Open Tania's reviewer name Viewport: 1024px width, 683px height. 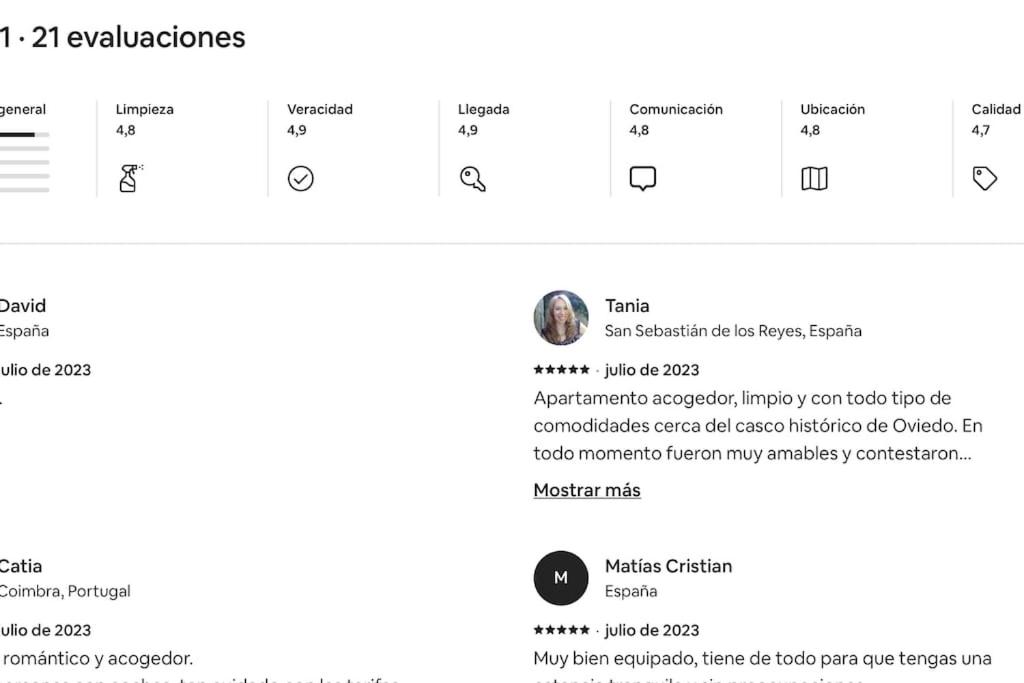(627, 306)
